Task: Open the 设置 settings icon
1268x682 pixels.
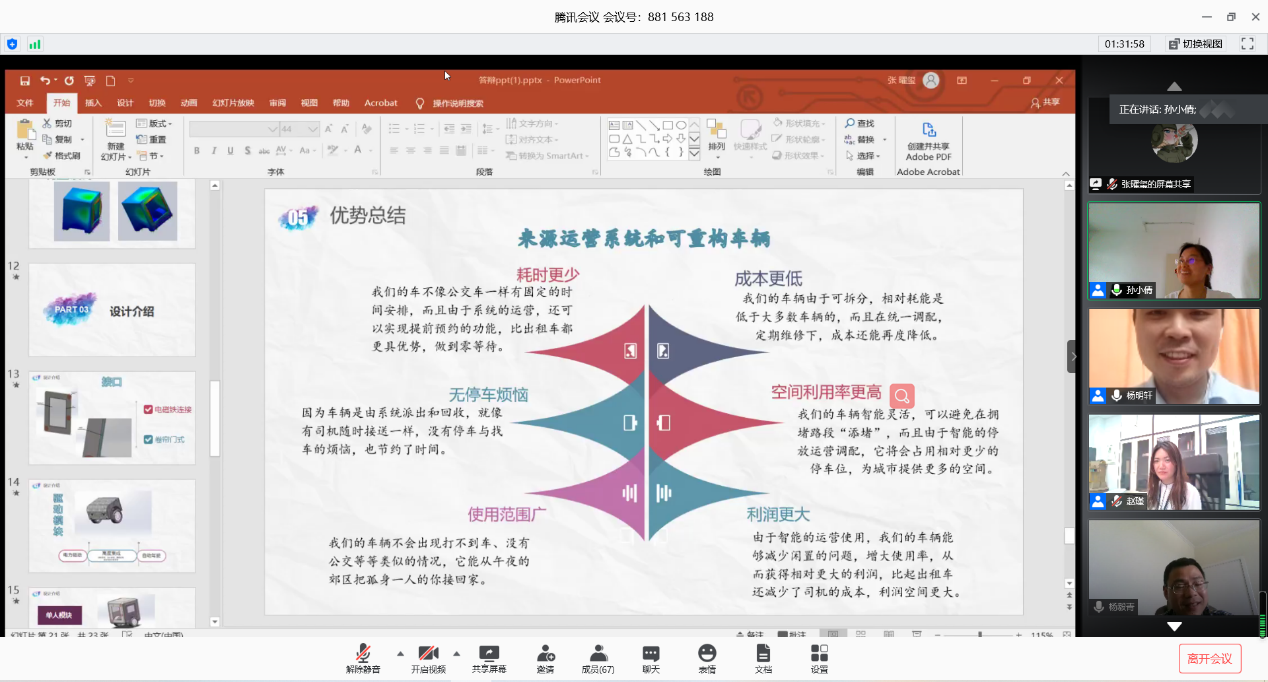Action: pyautogui.click(x=819, y=656)
